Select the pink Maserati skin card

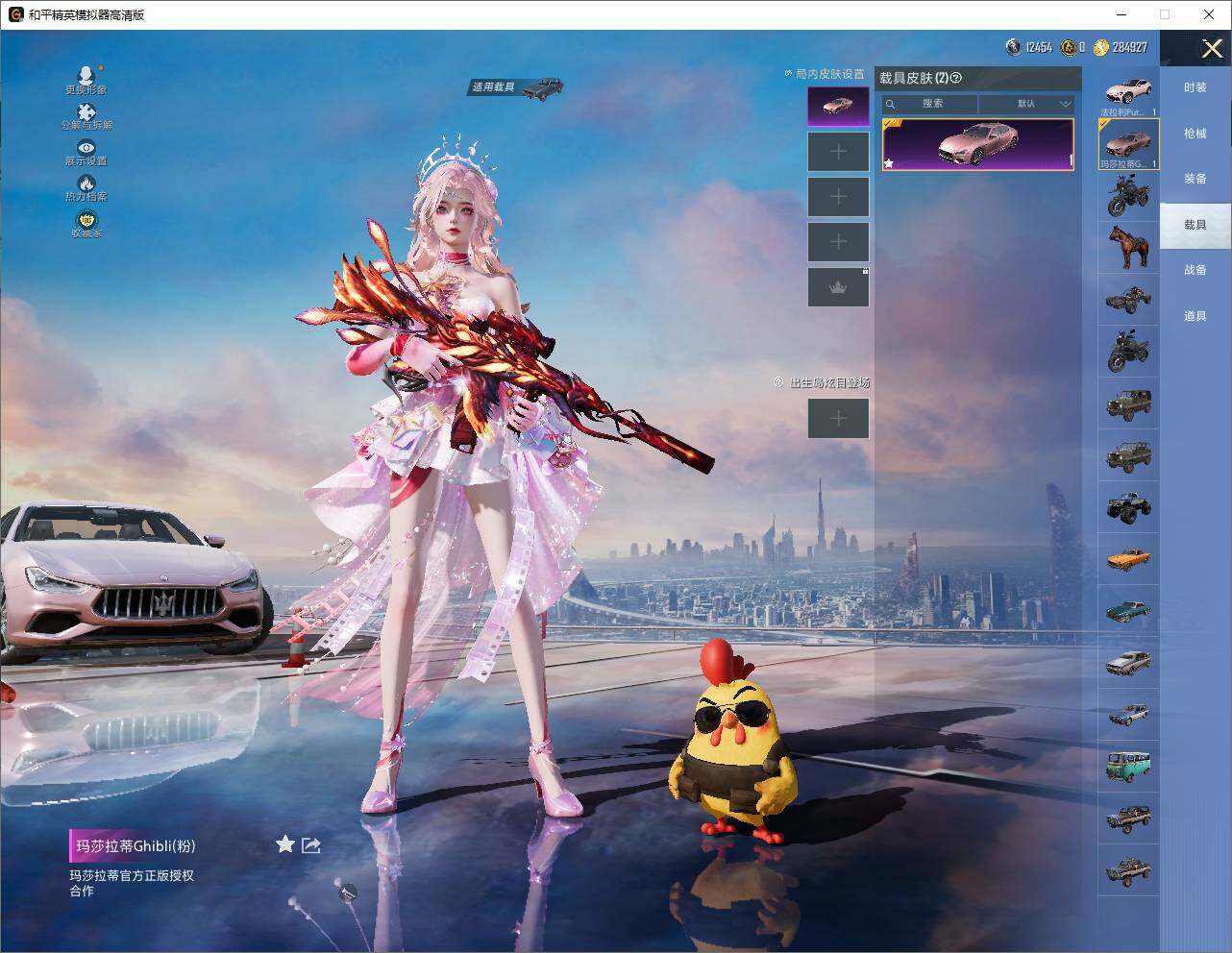point(978,145)
